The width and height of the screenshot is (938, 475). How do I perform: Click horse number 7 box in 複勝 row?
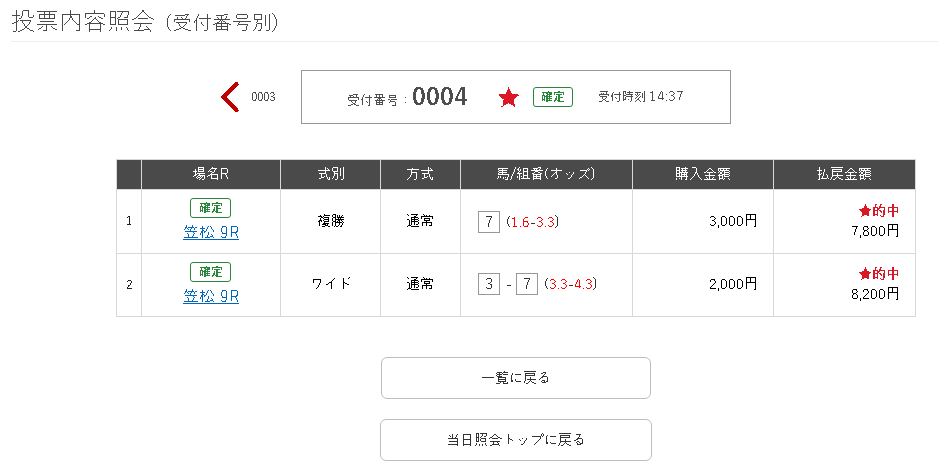489,222
